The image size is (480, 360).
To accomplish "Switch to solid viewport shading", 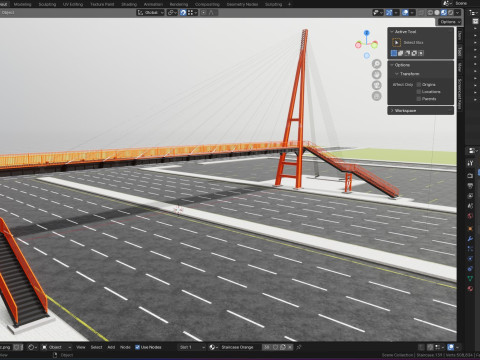I will (437, 12).
